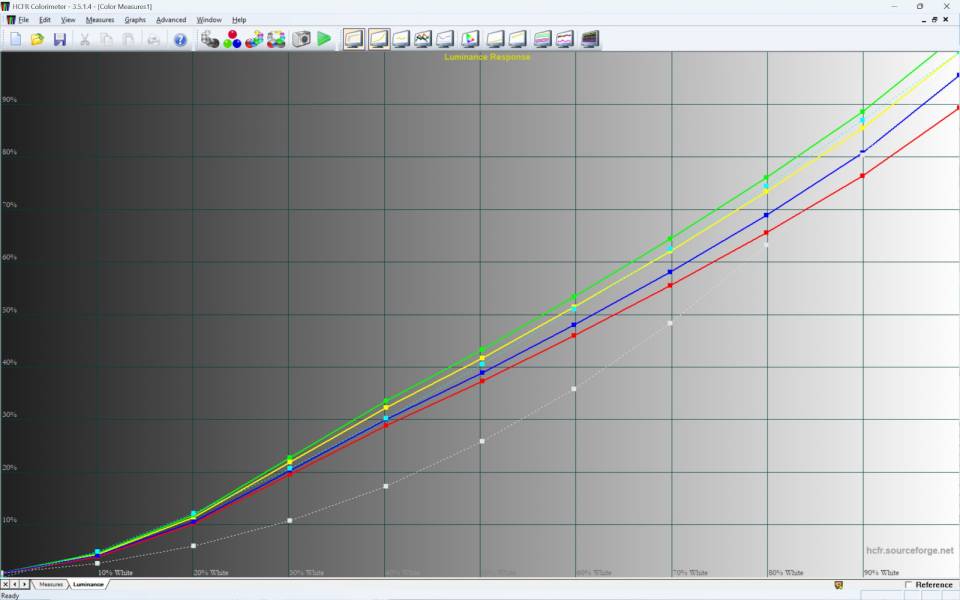Image resolution: width=960 pixels, height=600 pixels.
Task: Open the Help menu
Action: [x=239, y=20]
